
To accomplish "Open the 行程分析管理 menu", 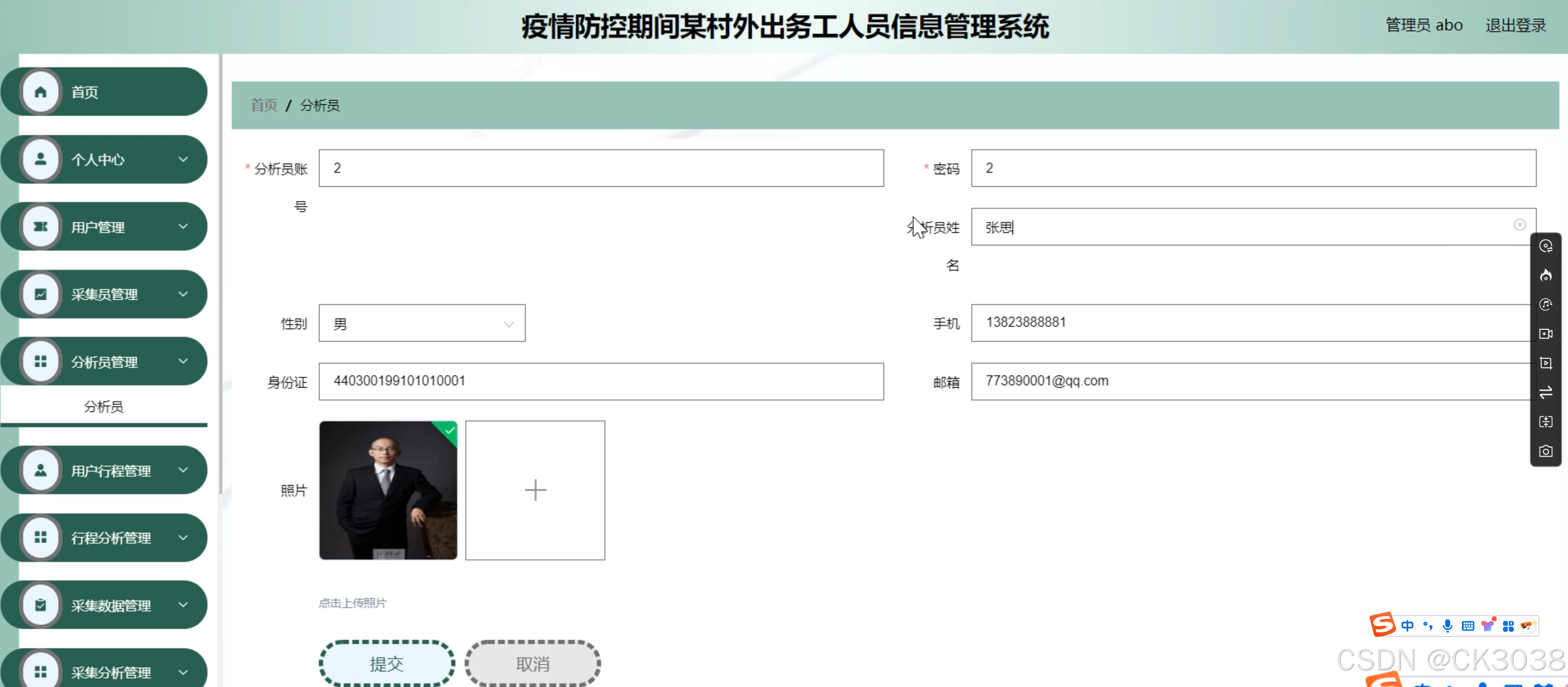I will coord(104,538).
